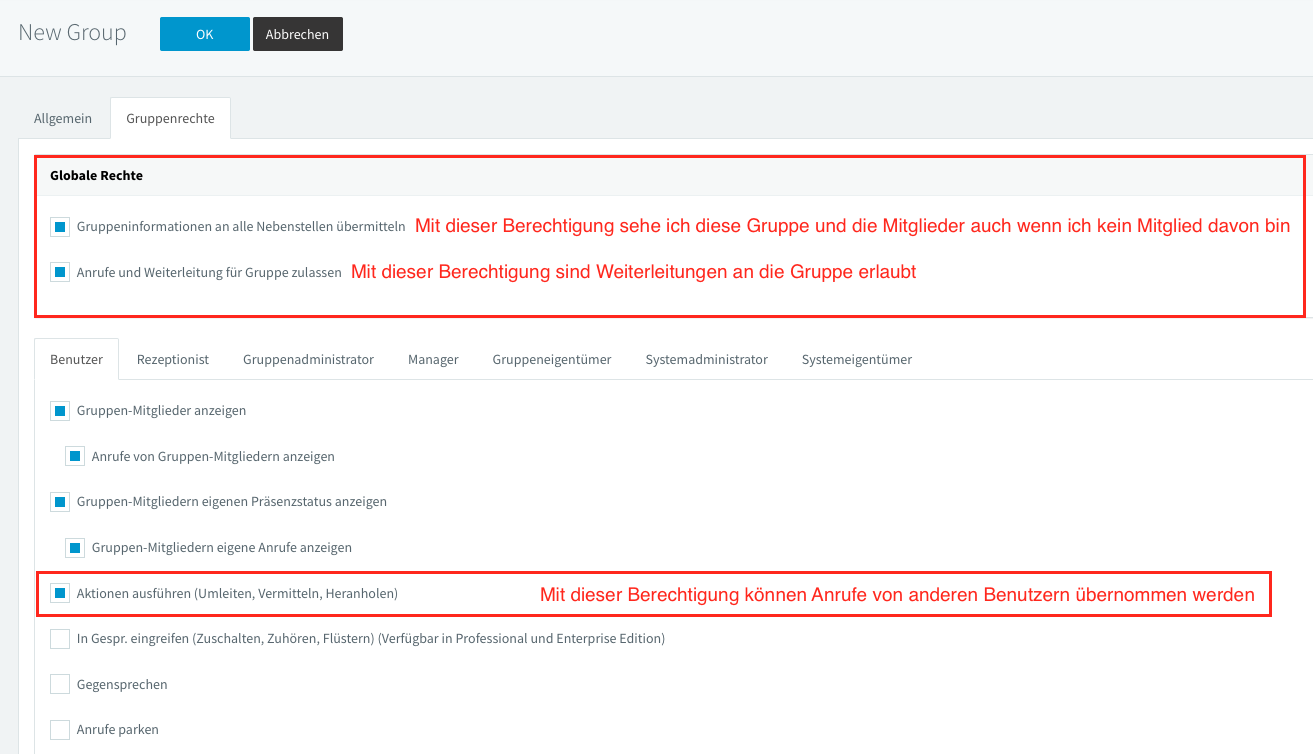Uncheck Gruppeninformationen an alle Nebenstellen übermitteln

pos(60,227)
